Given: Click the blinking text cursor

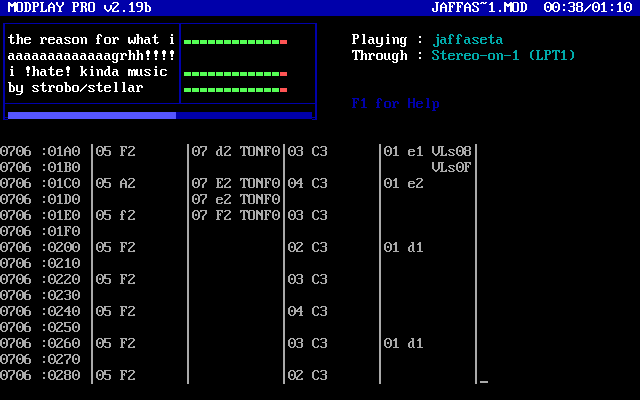Looking at the screenshot, I should pos(483,381).
